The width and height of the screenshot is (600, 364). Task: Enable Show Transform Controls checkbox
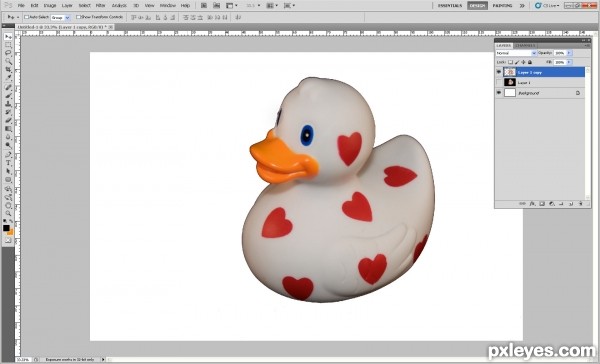point(78,17)
